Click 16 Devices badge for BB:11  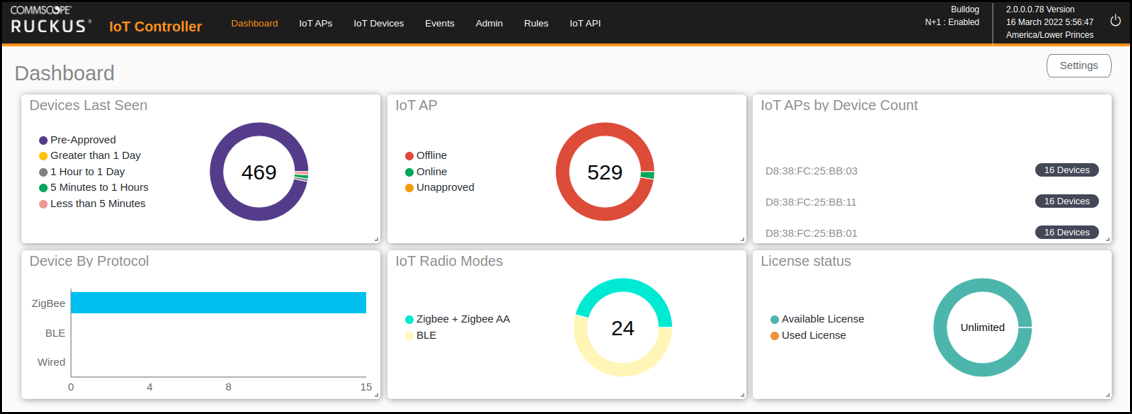pyautogui.click(x=1067, y=201)
